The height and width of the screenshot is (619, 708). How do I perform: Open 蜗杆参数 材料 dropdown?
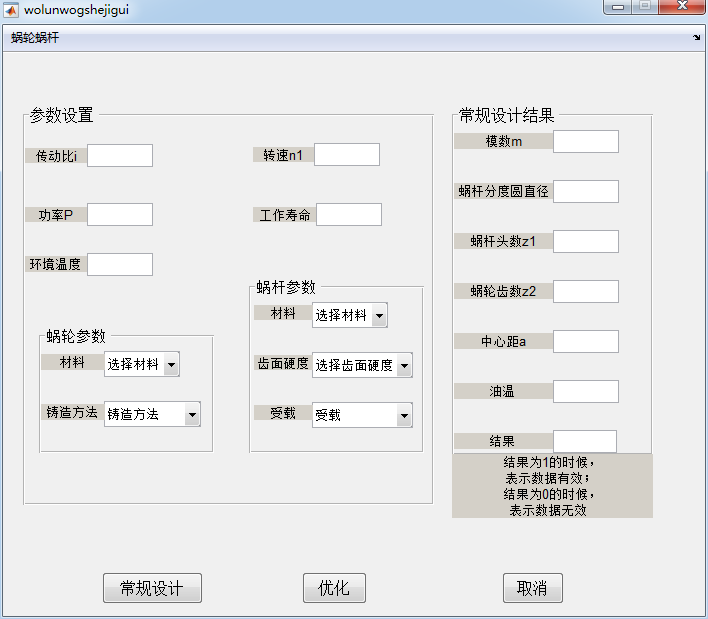[x=349, y=315]
